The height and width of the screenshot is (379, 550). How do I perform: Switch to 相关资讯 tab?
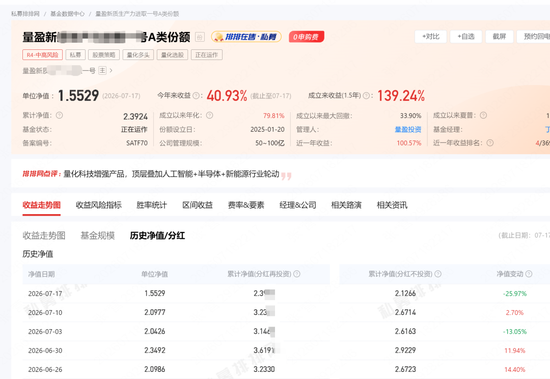tap(392, 205)
